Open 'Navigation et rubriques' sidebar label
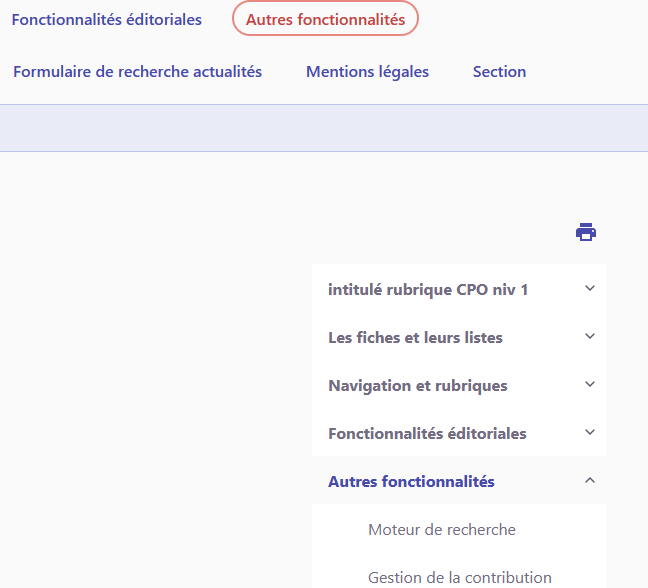648x588 pixels. 417,386
